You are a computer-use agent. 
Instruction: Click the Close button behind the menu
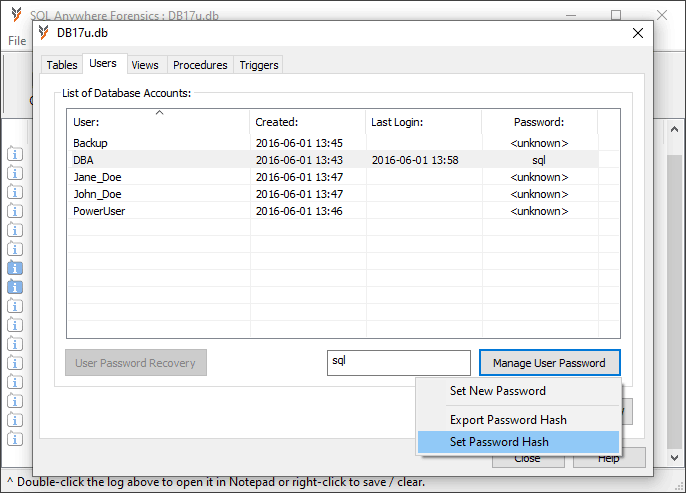[x=528, y=458]
